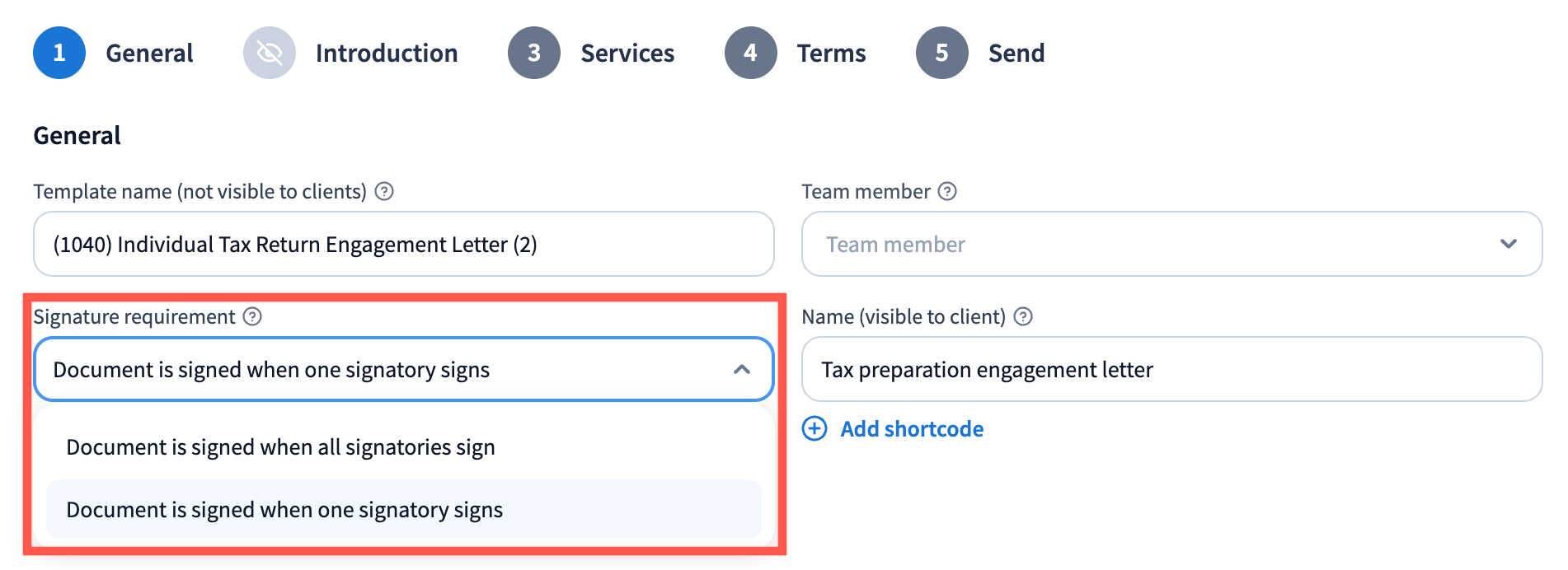Open the Team member dropdown
Screen dimensions: 1568x570
point(1171,244)
